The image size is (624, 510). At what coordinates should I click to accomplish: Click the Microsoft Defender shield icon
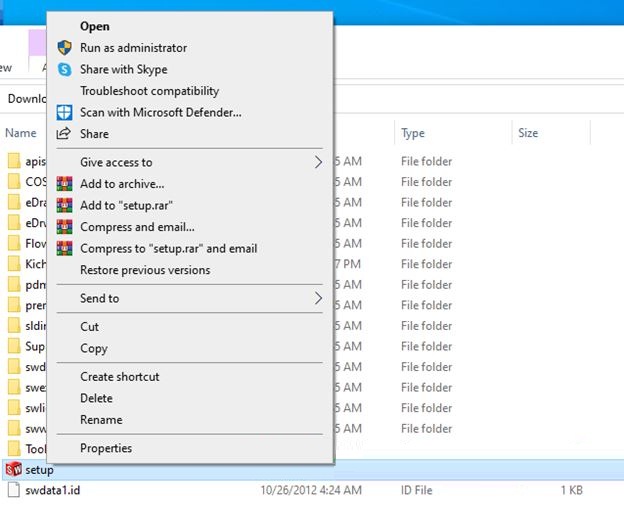pos(64,113)
